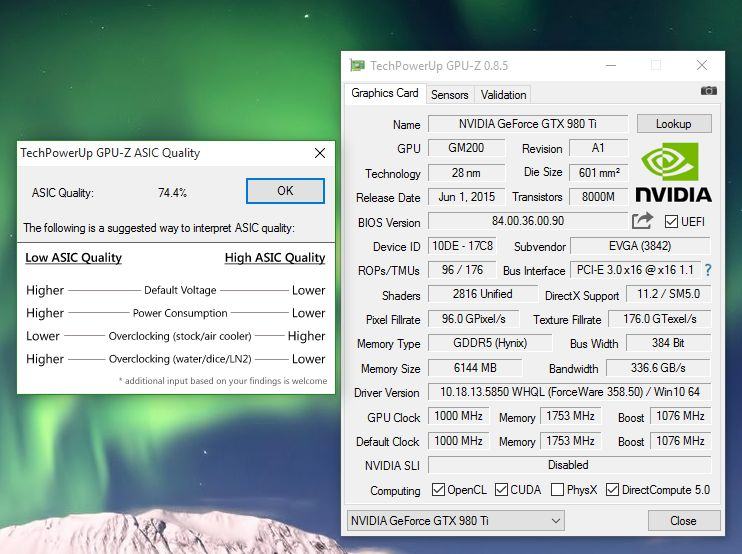The image size is (742, 554).
Task: Click the Pixel Fillrate field 96.0 GPixel/s
Action: [x=473, y=319]
